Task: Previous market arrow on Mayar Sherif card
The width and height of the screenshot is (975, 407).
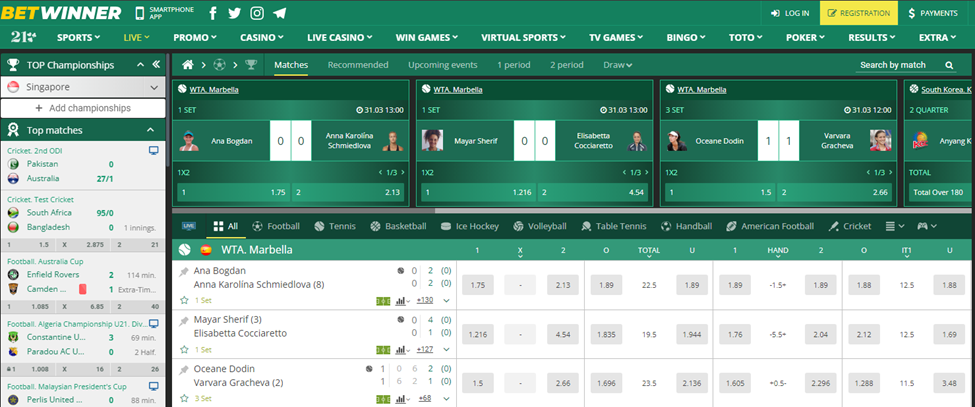Action: (x=624, y=172)
